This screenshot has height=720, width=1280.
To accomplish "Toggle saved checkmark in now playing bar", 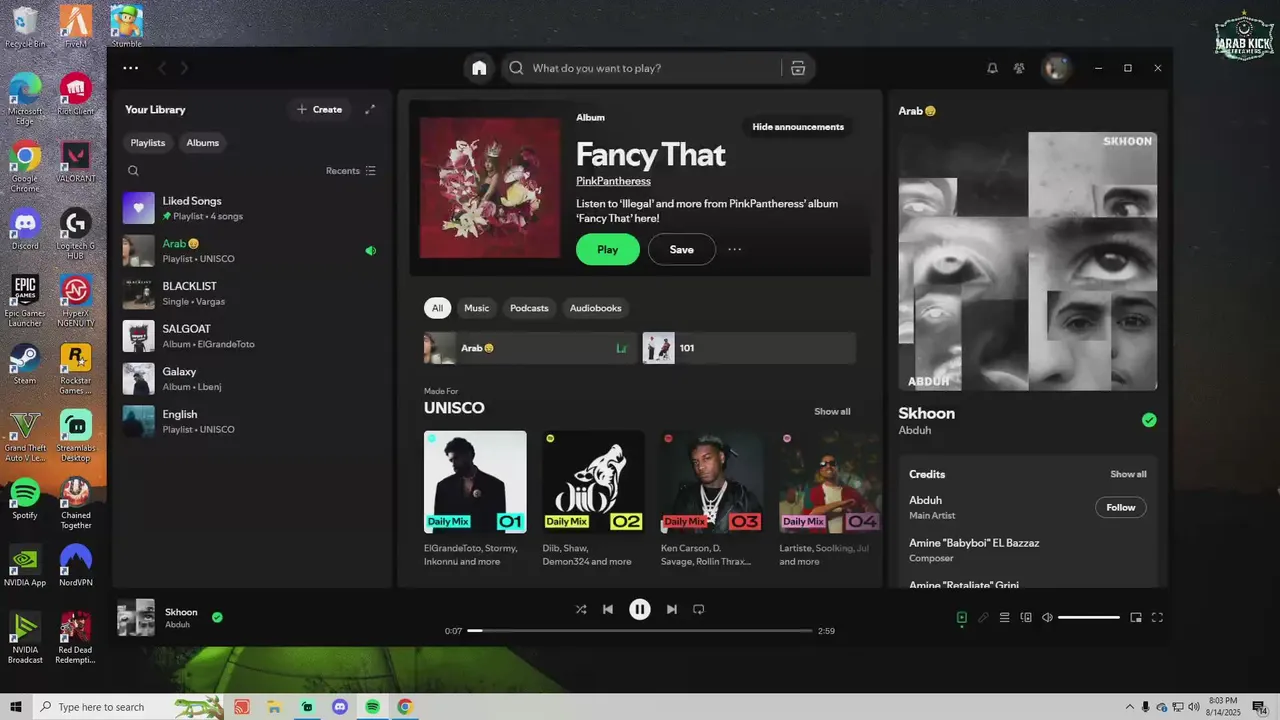I will 217,617.
